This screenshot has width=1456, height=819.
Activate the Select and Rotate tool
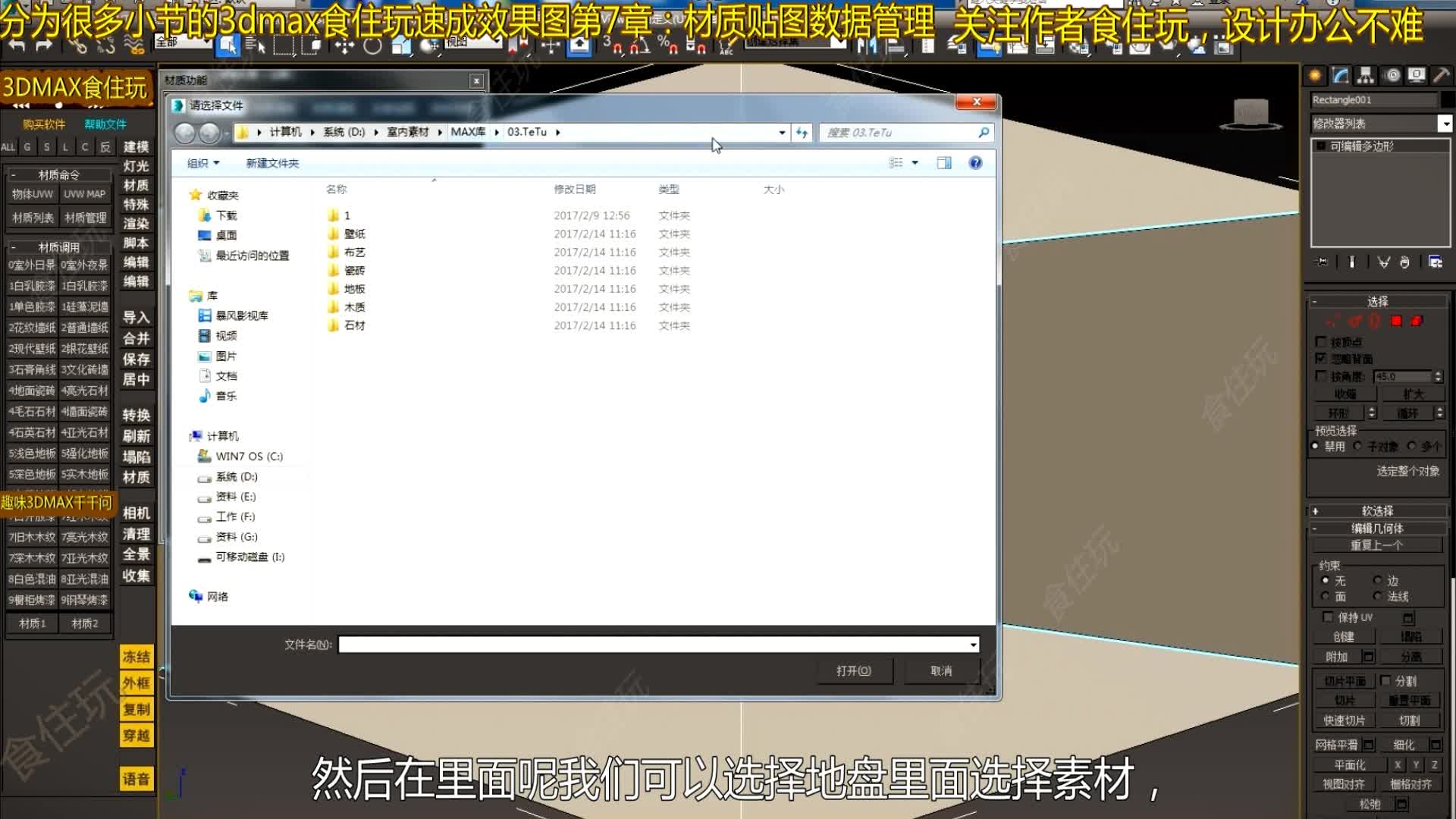[372, 47]
